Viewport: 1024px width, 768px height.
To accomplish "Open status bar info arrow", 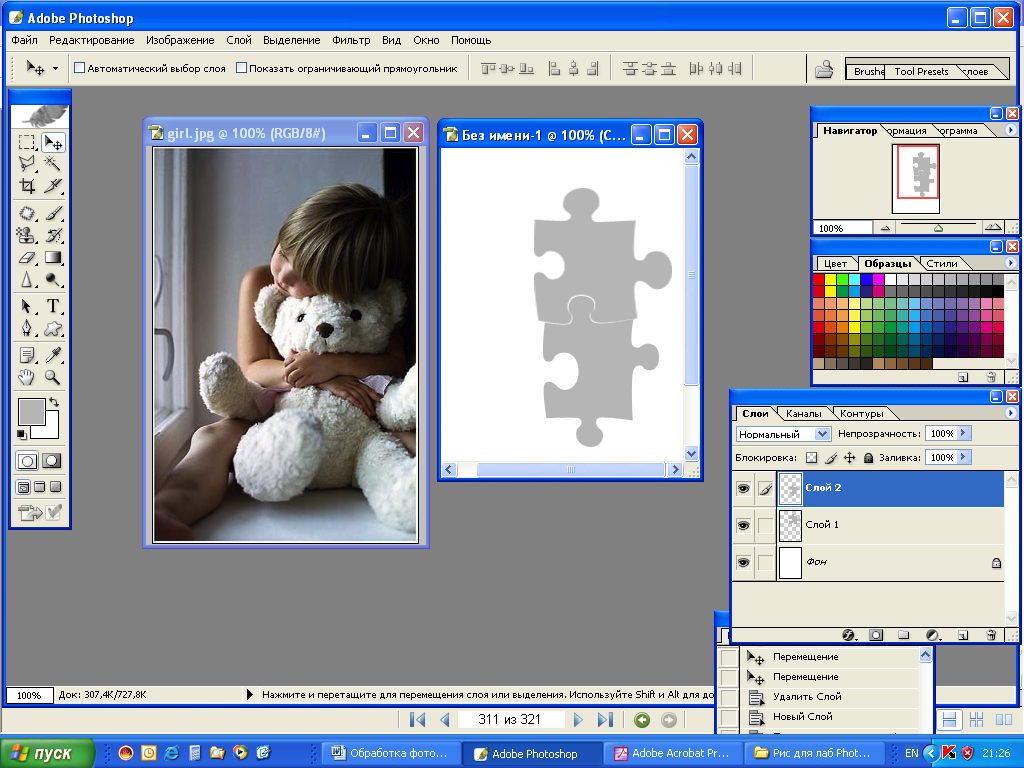I will click(249, 695).
